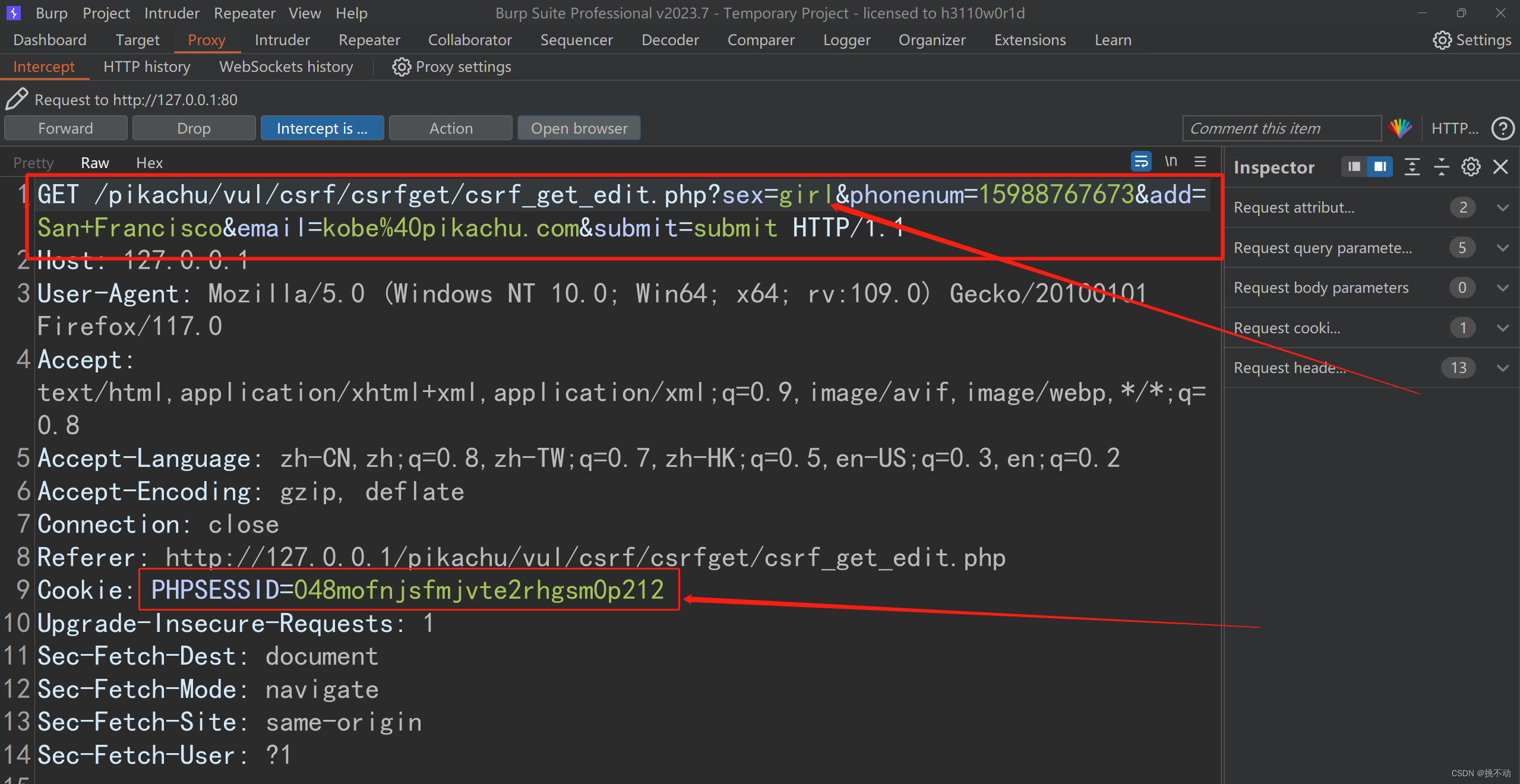Click the pencil edit target icon
The image size is (1520, 784).
pyautogui.click(x=17, y=99)
